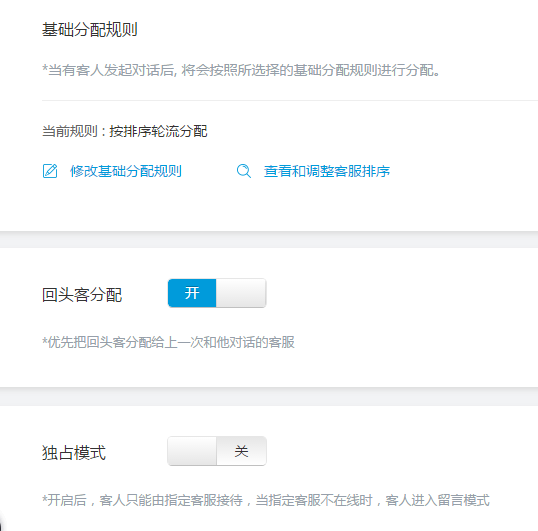The image size is (538, 531).
Task: Click the blank left half of 独占模式 switch
Action: (192, 451)
